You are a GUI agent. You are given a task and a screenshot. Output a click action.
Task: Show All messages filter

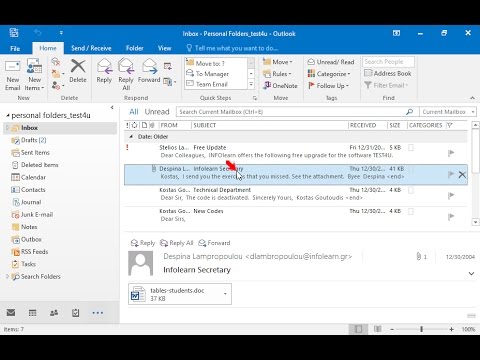click(x=134, y=112)
